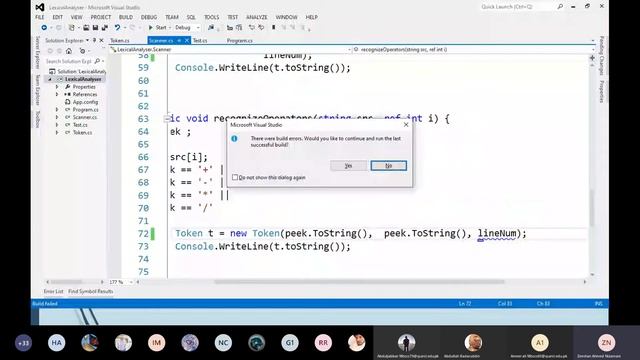
Task: Expand the References node
Action: pyautogui.click(x=57, y=94)
